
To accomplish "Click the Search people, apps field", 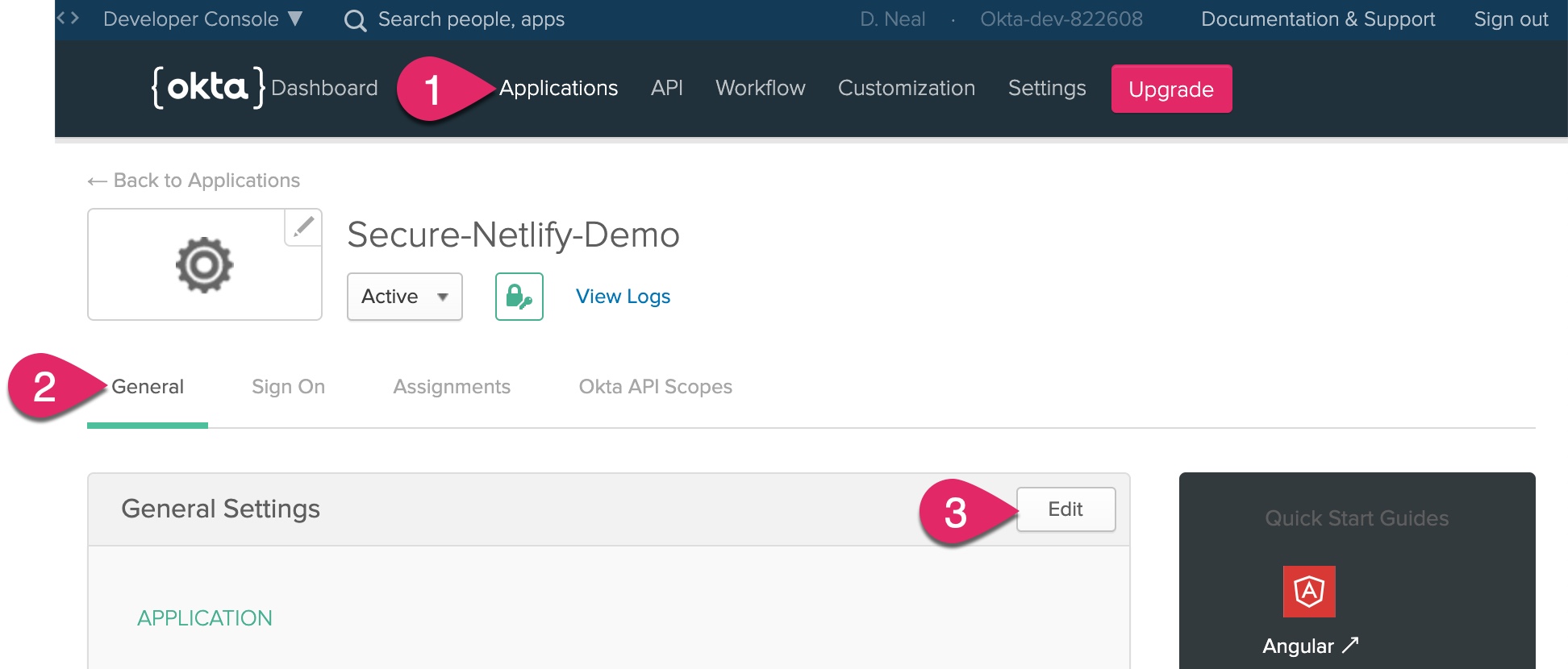I will [x=471, y=19].
